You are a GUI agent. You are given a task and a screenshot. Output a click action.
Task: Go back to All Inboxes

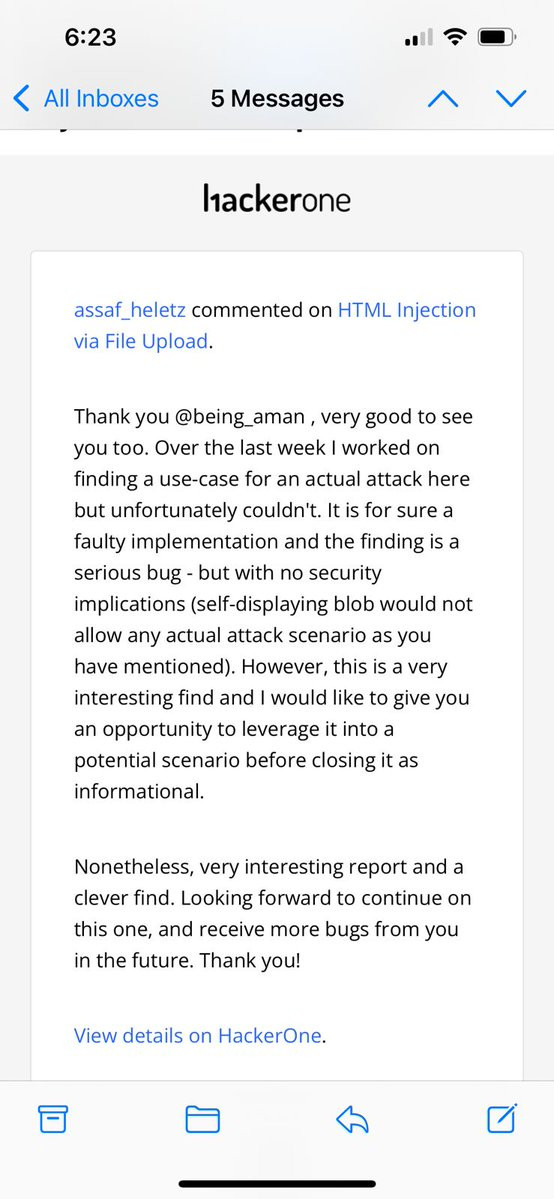[x=86, y=99]
